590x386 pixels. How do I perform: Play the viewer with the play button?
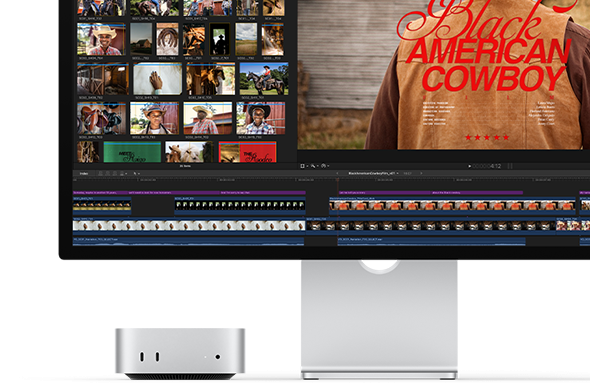(469, 166)
